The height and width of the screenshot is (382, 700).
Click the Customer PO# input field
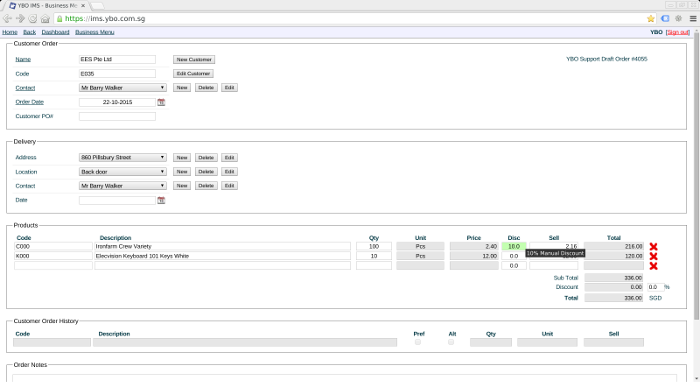(117, 116)
